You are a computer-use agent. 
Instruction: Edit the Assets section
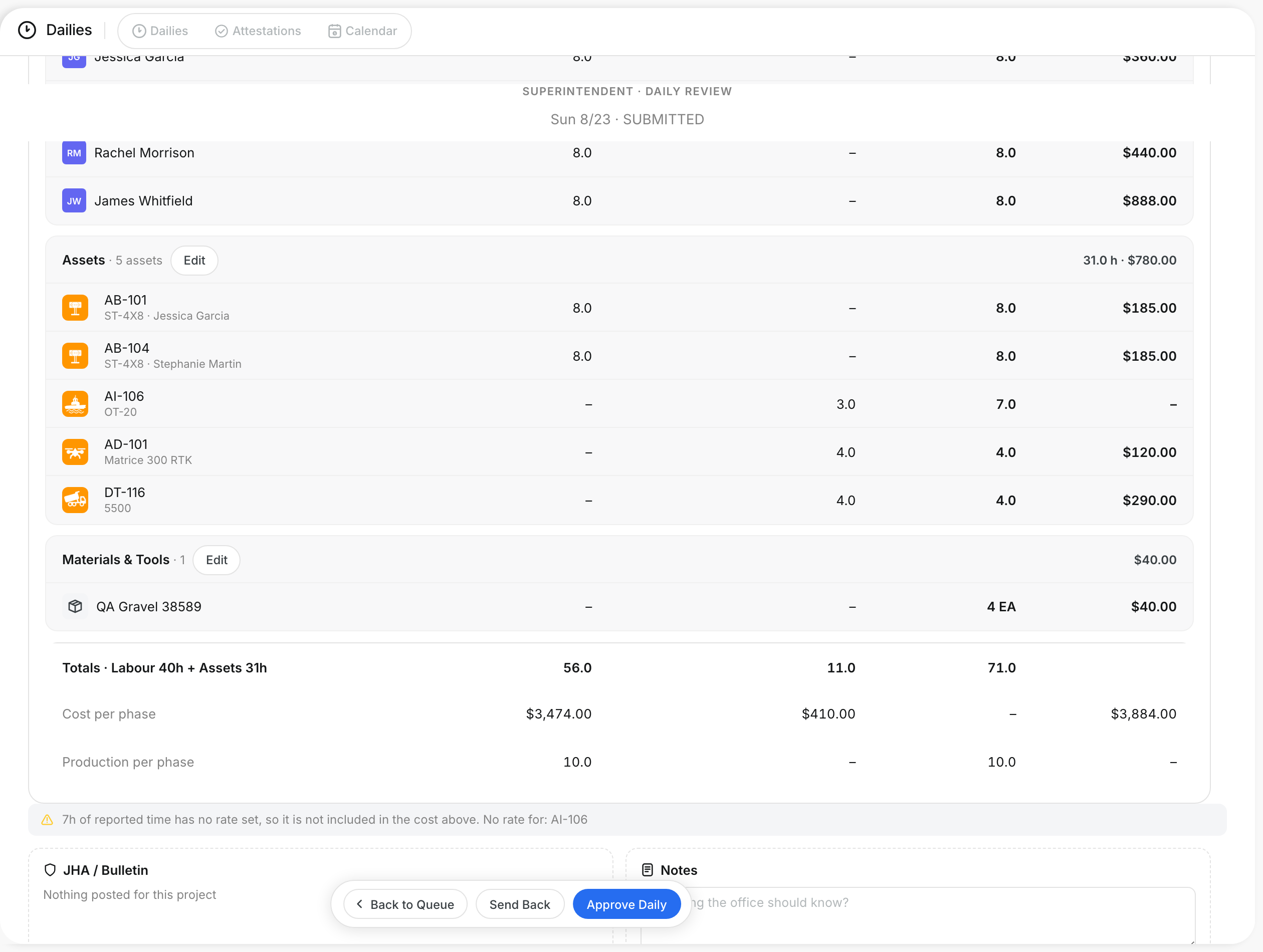194,260
